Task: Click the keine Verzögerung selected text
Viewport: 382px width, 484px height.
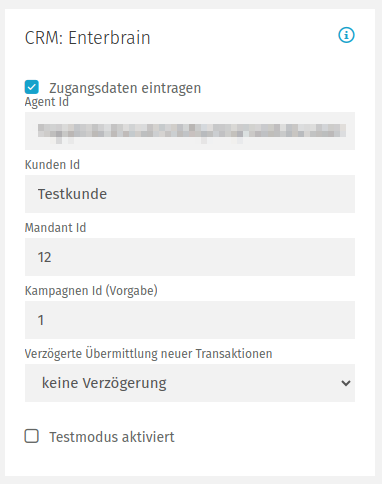Action: (104, 383)
